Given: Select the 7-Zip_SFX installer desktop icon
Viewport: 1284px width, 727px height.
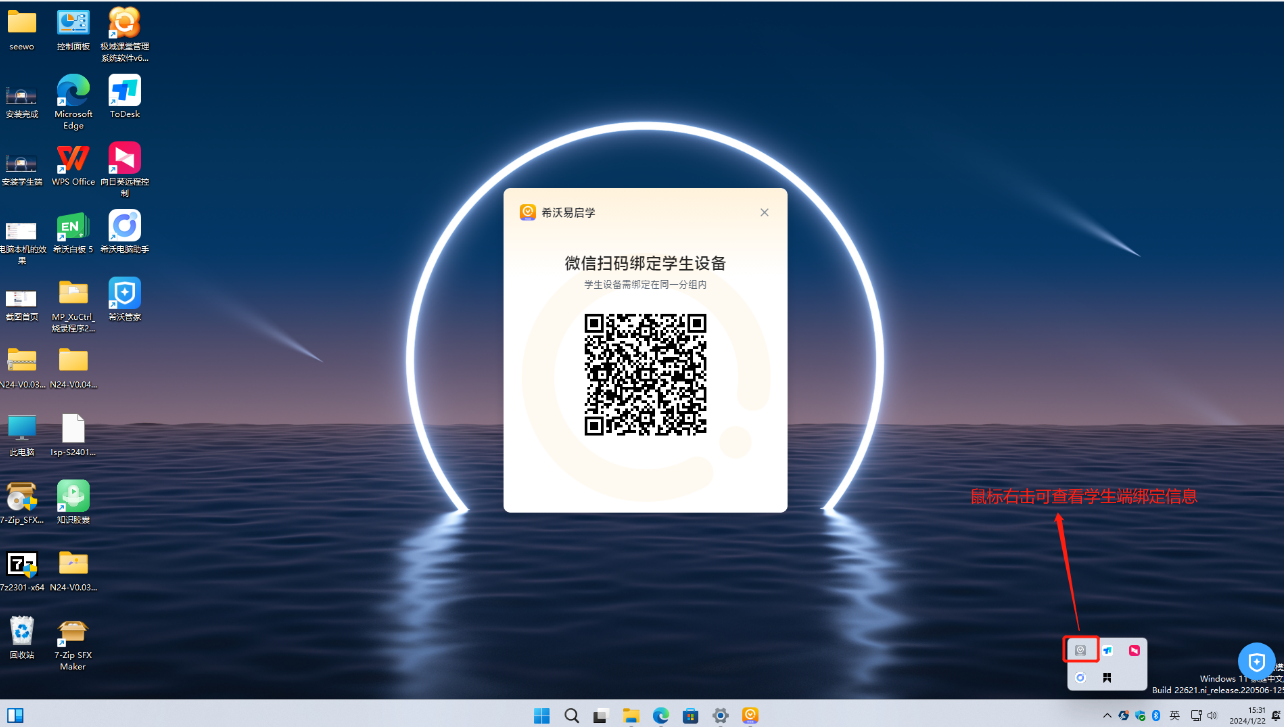Looking at the screenshot, I should pyautogui.click(x=21, y=502).
